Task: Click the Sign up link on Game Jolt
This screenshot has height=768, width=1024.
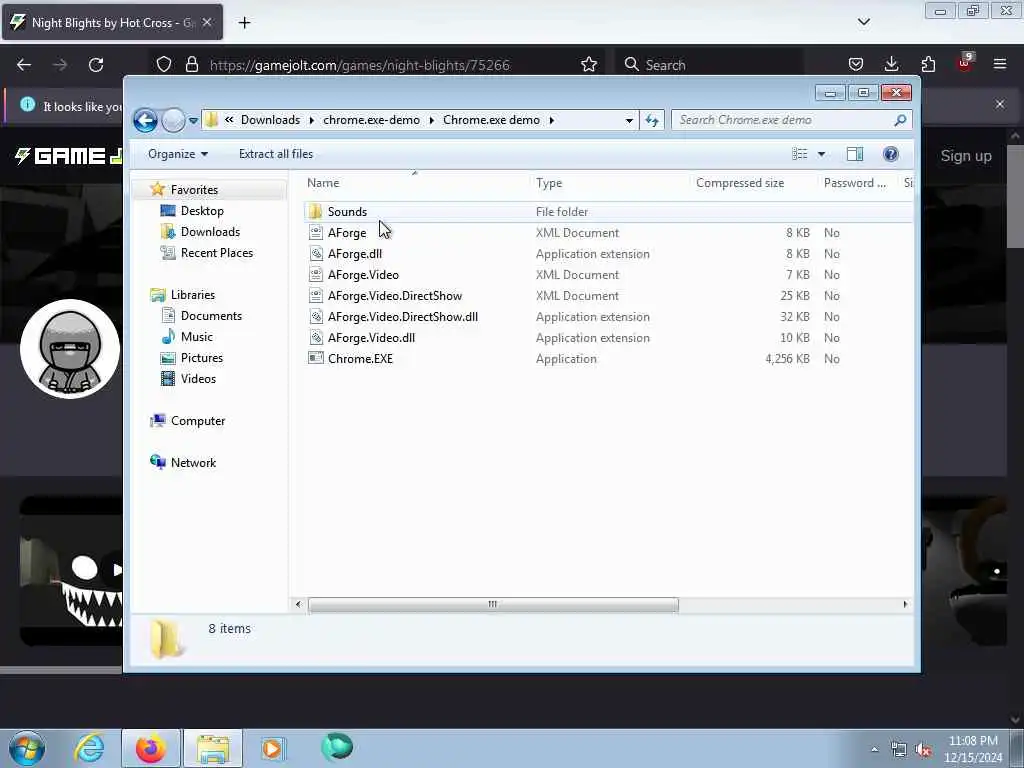Action: coord(966,156)
